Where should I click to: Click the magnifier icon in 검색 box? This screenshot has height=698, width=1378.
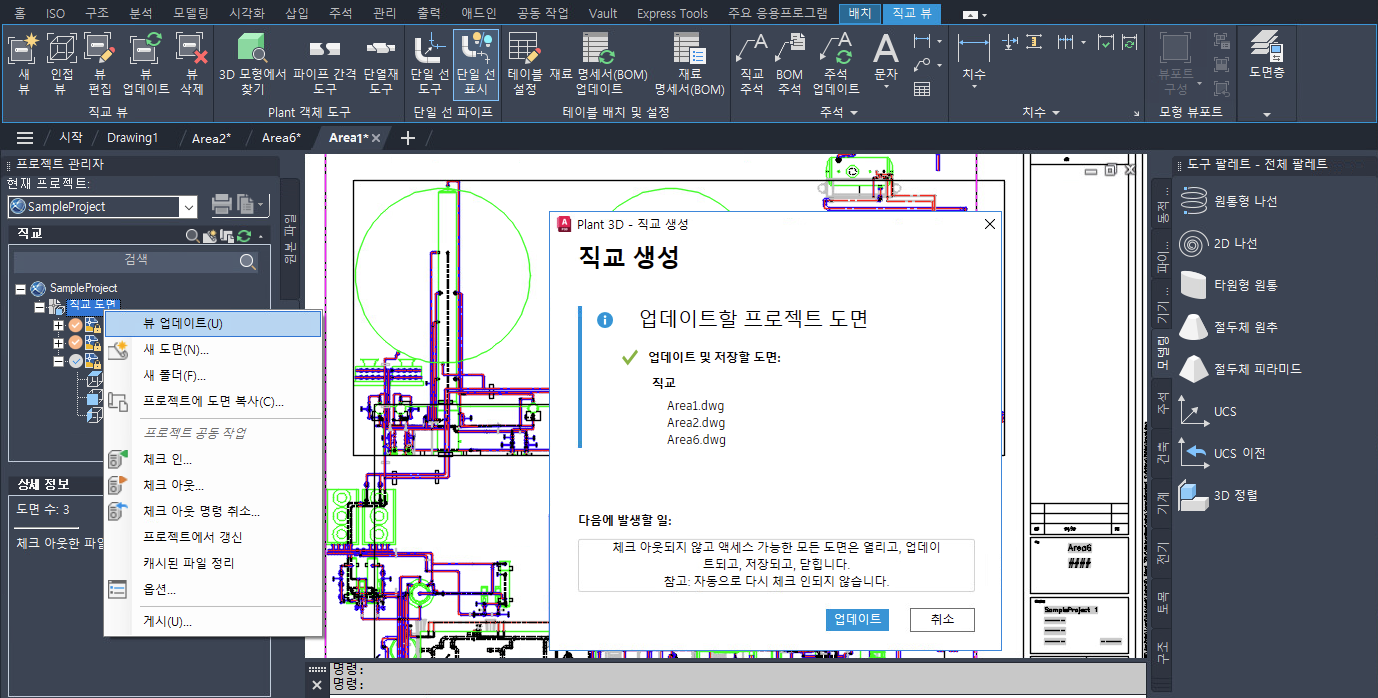248,261
